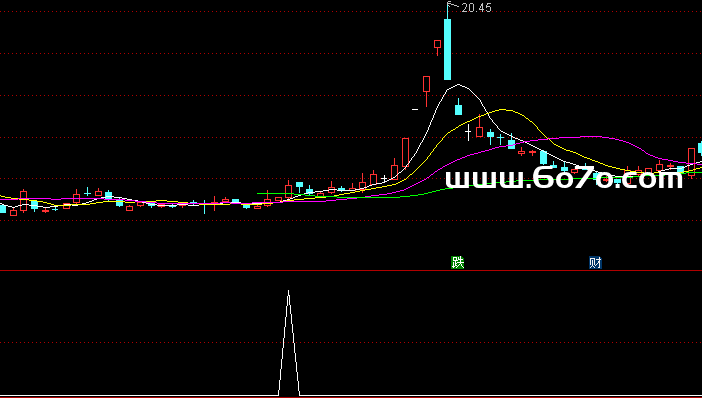Select the 20.45 high price label
Screen dimensions: 702x398
pos(476,8)
